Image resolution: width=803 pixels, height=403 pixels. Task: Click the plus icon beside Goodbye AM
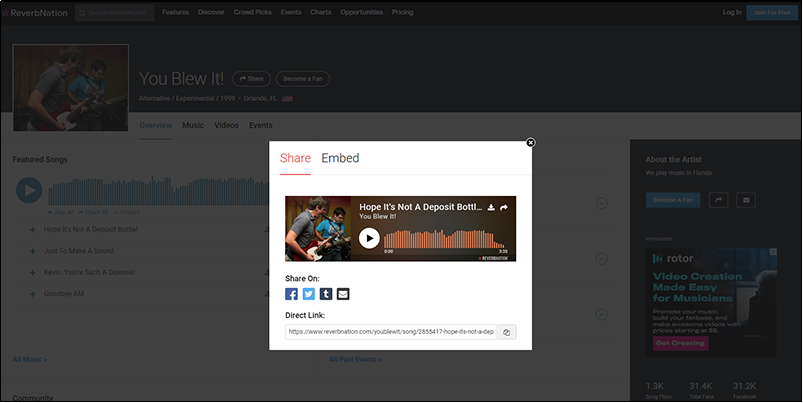tap(33, 294)
